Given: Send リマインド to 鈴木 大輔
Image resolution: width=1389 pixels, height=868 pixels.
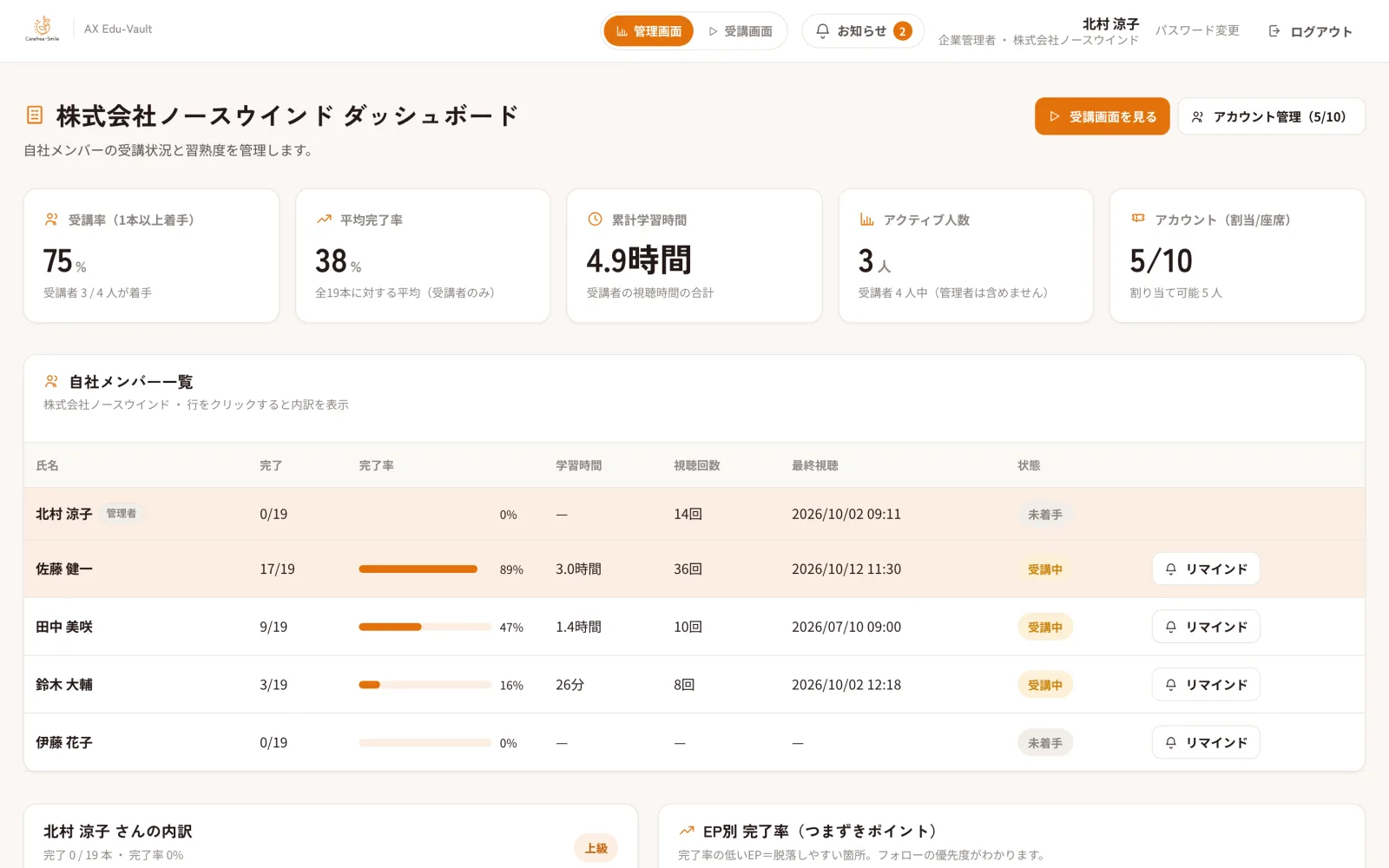Looking at the screenshot, I should coord(1206,685).
